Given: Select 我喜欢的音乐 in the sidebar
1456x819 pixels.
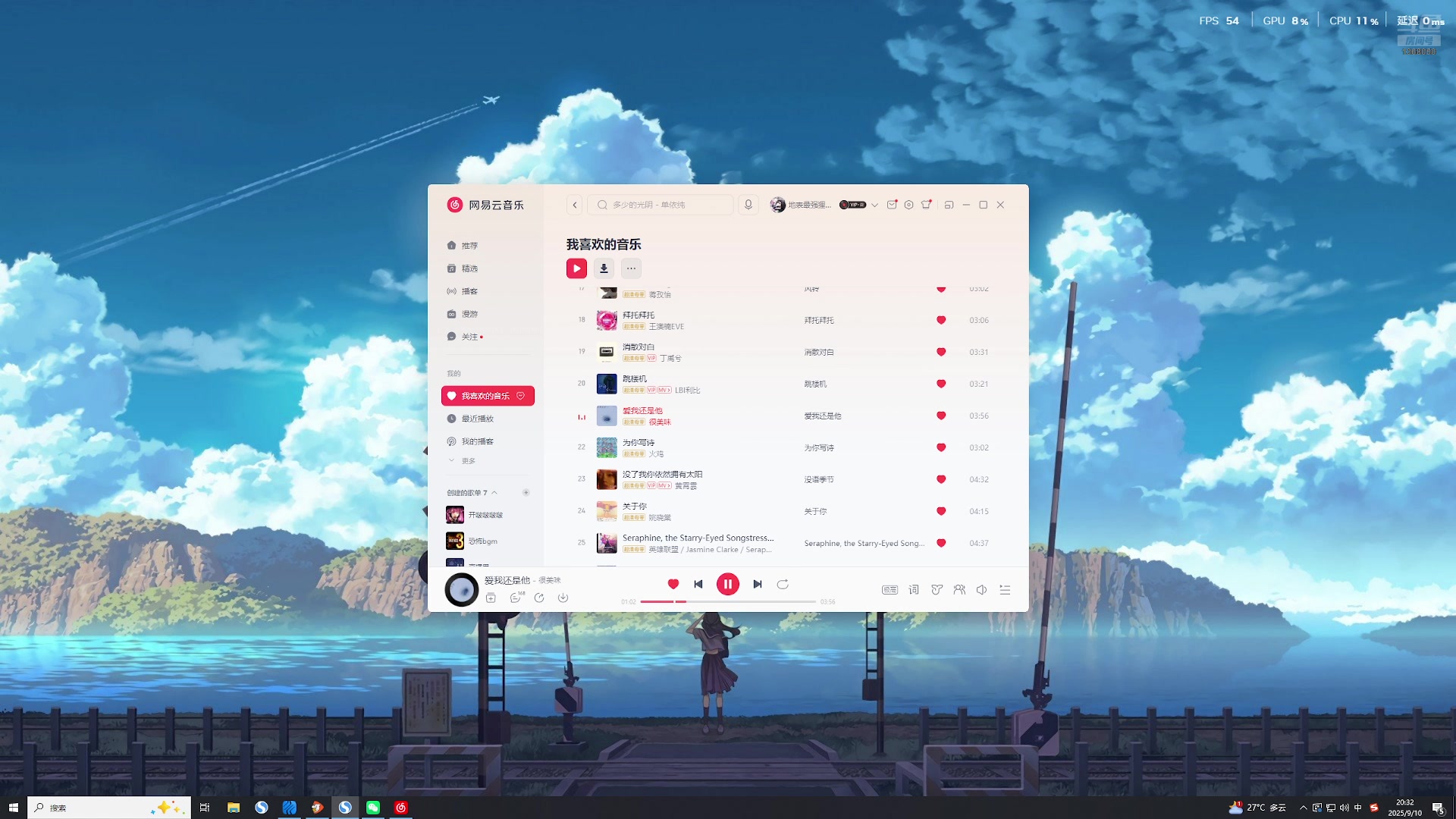Looking at the screenshot, I should pyautogui.click(x=488, y=396).
